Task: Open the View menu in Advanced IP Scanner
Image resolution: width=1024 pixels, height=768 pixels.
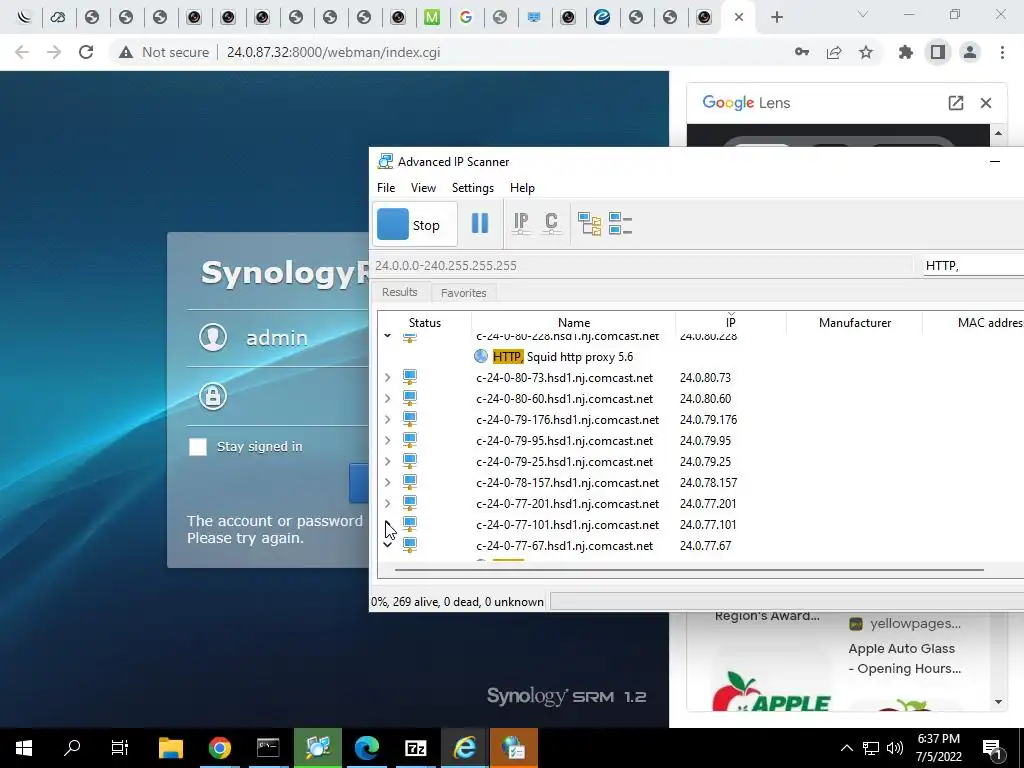Action: (x=423, y=187)
